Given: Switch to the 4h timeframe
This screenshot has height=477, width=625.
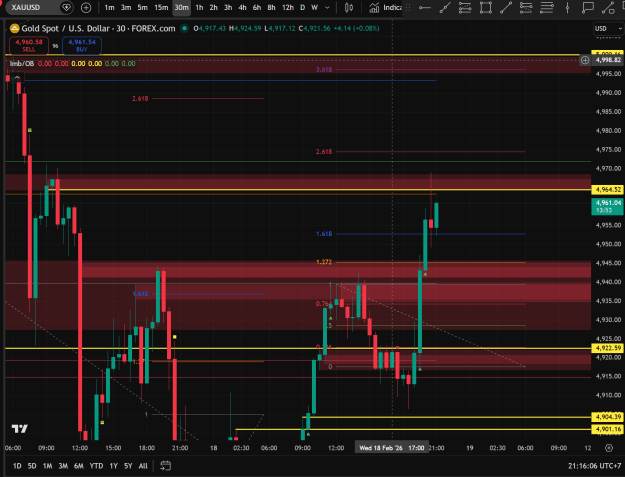Looking at the screenshot, I should [242, 8].
